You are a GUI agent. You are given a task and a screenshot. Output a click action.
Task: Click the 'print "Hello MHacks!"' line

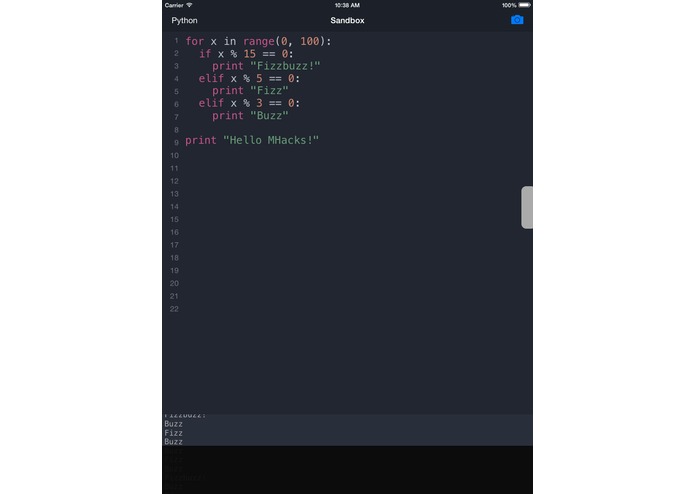pos(252,140)
